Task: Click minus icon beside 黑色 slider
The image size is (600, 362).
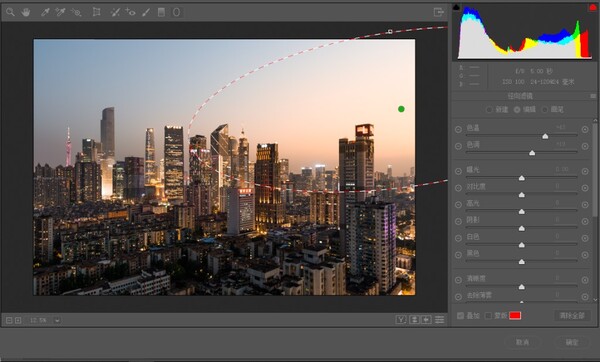Action: [458, 255]
